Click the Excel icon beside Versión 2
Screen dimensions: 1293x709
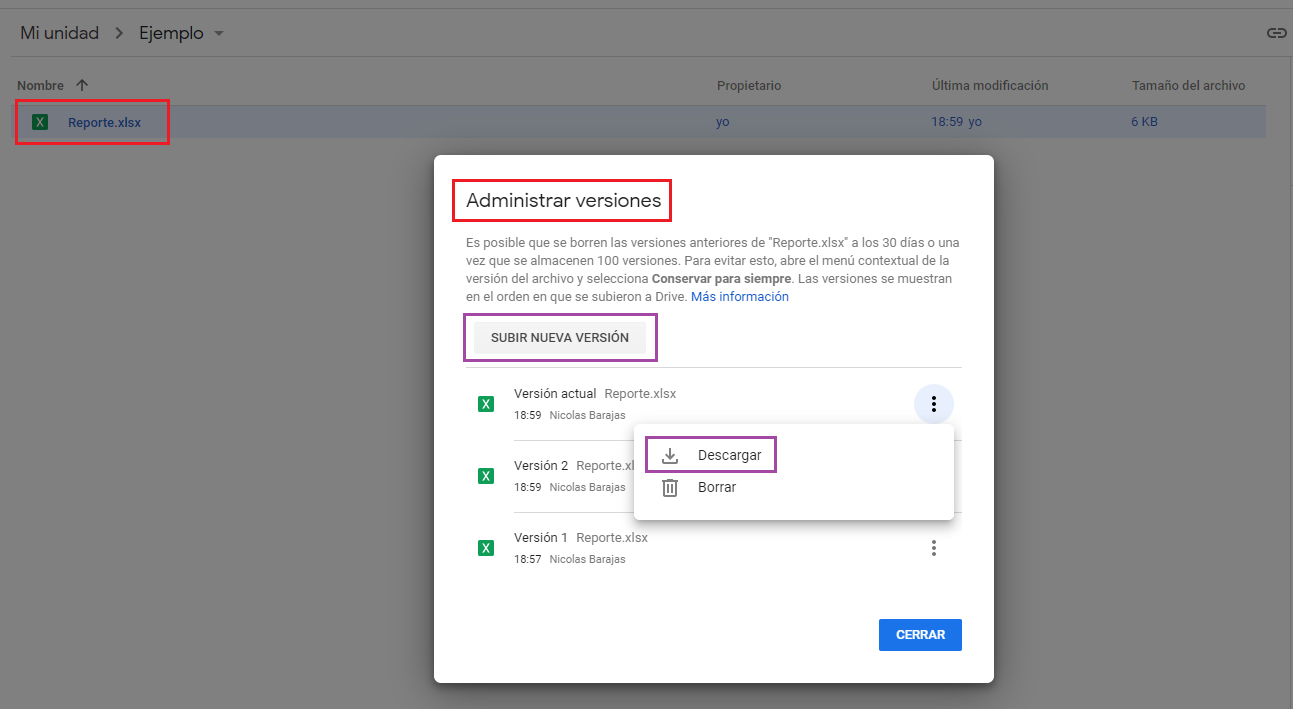[486, 476]
